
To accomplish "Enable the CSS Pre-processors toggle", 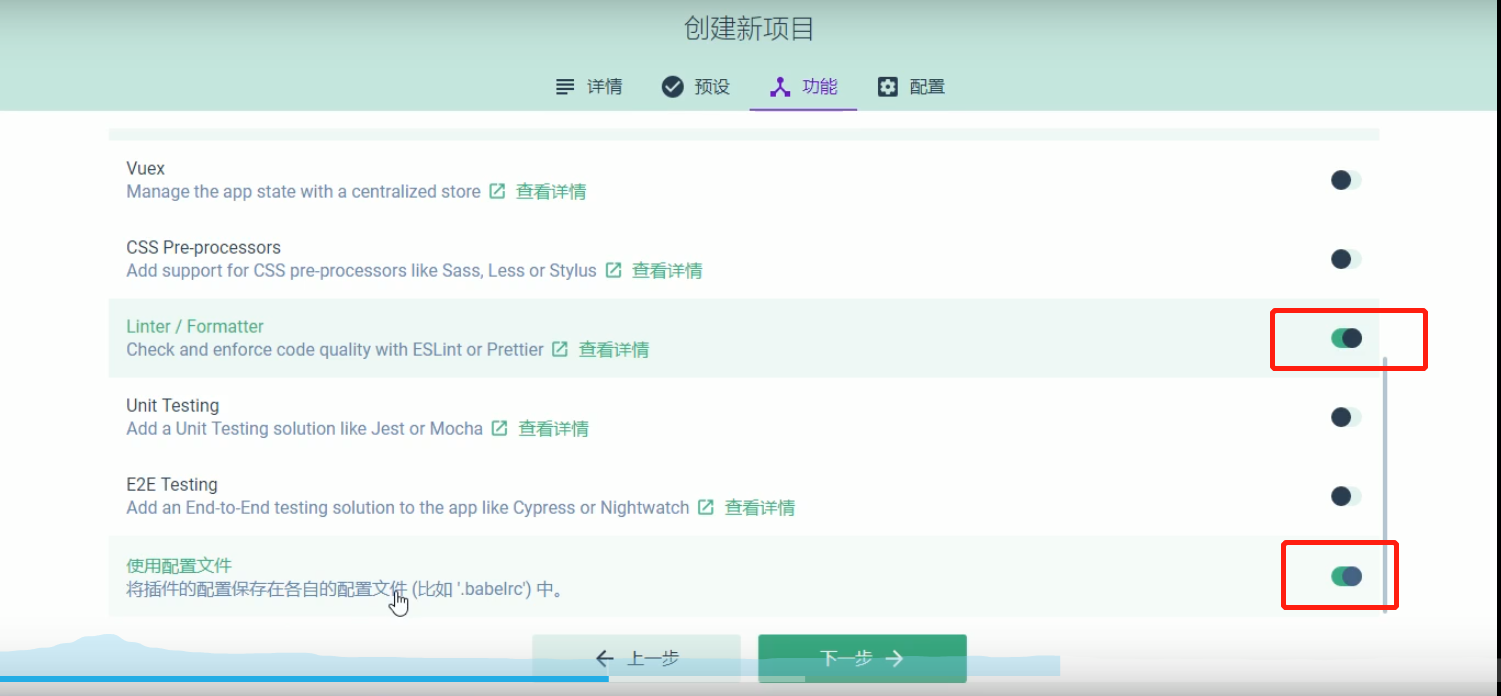I will 1346,259.
